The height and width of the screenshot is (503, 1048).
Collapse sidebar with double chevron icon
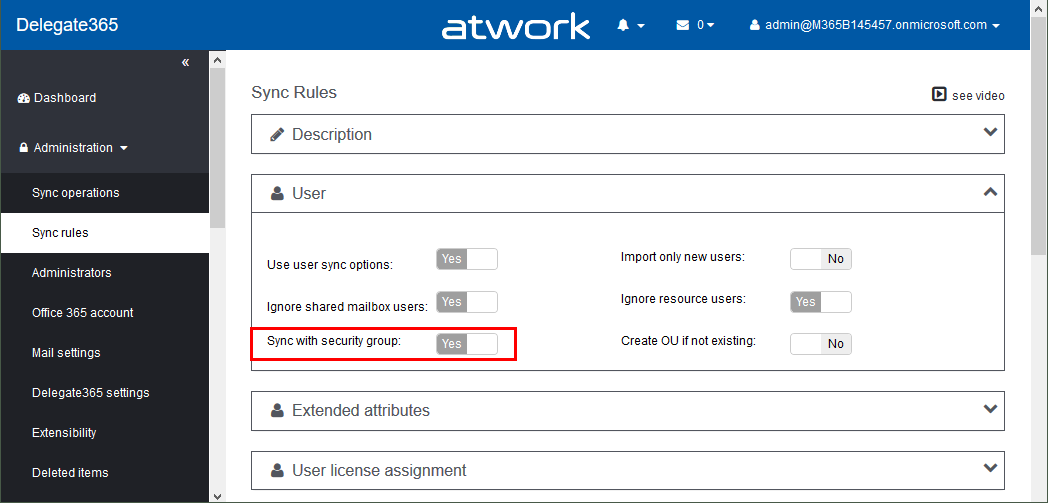[x=185, y=62]
